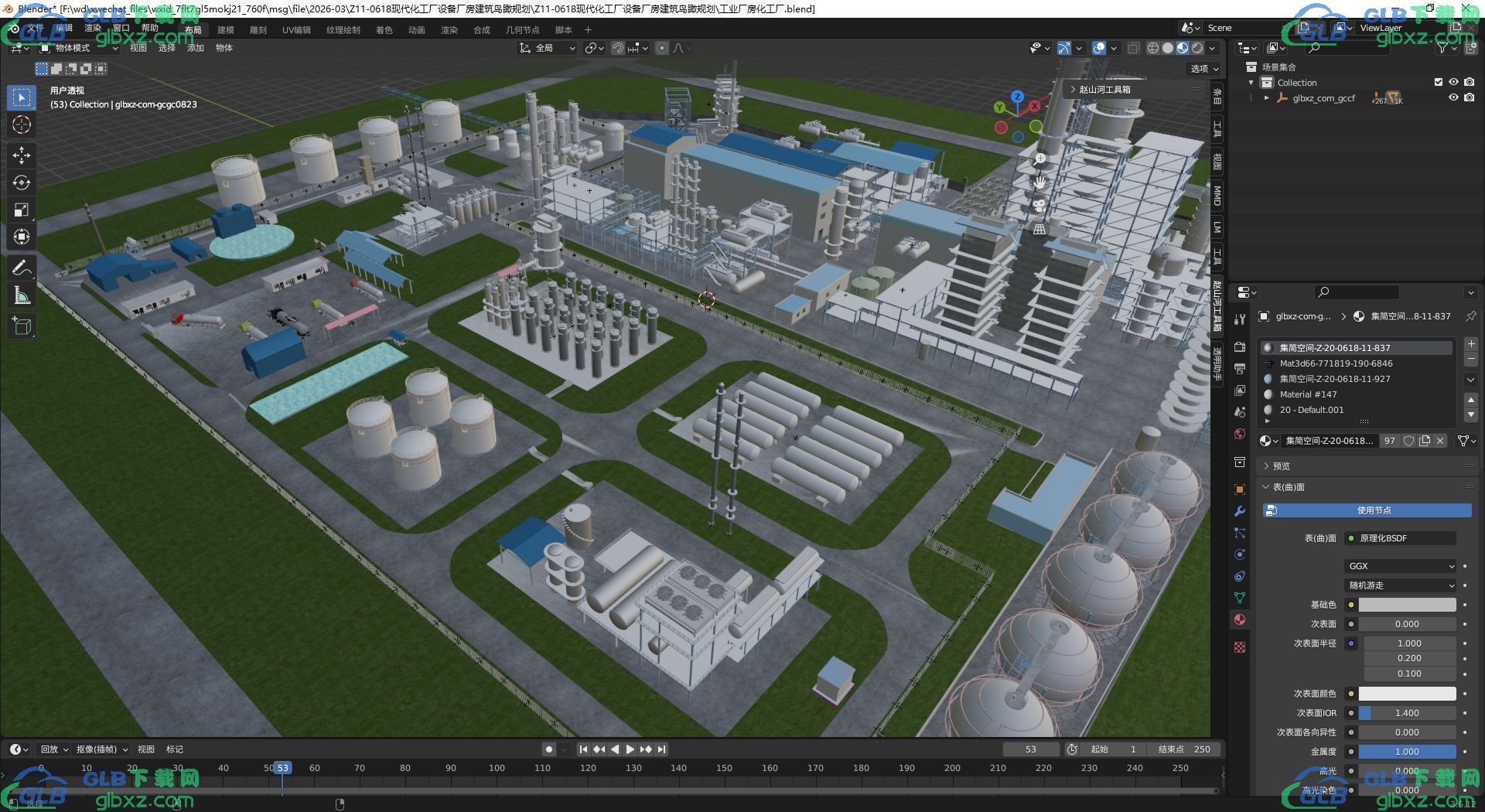Viewport: 1485px width, 812px height.
Task: Select the 3D Cursor tool
Action: (22, 125)
